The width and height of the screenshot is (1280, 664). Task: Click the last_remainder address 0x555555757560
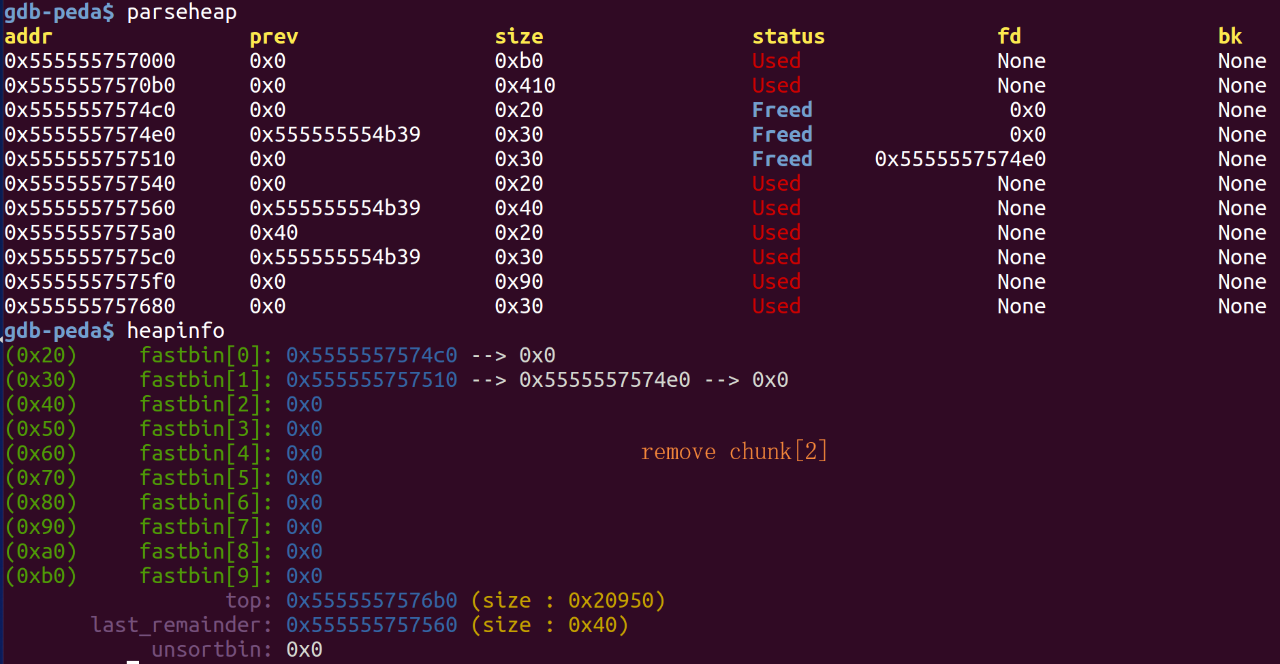click(372, 625)
